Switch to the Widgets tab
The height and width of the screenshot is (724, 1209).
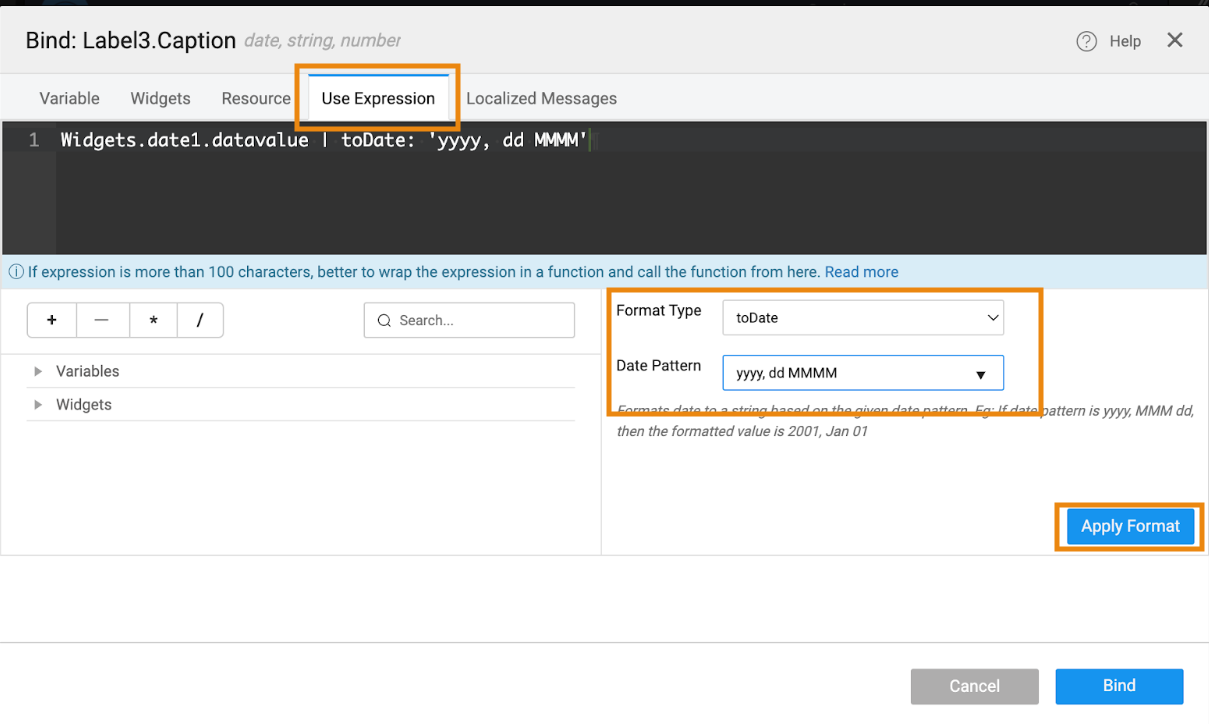(160, 98)
